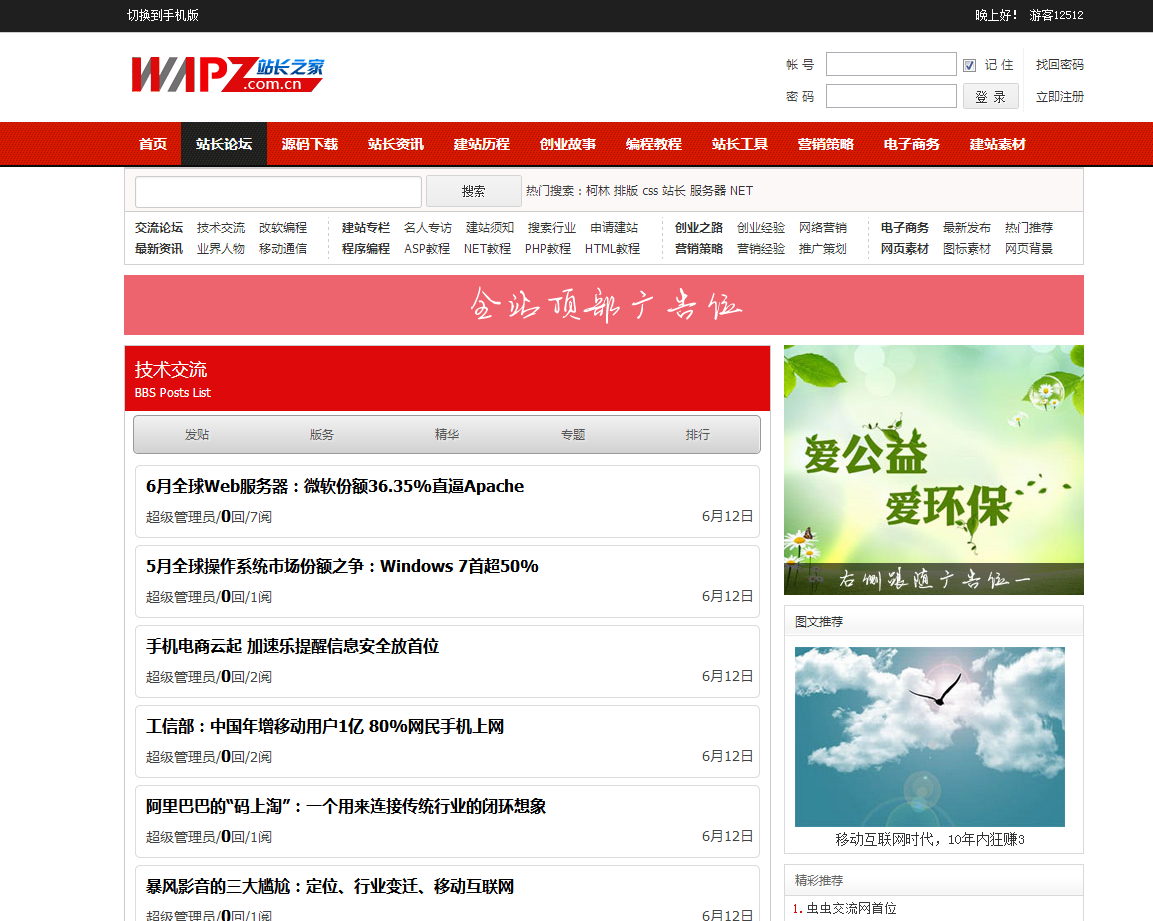Open the 找回密码 link
The image size is (1153, 921).
[x=1059, y=65]
